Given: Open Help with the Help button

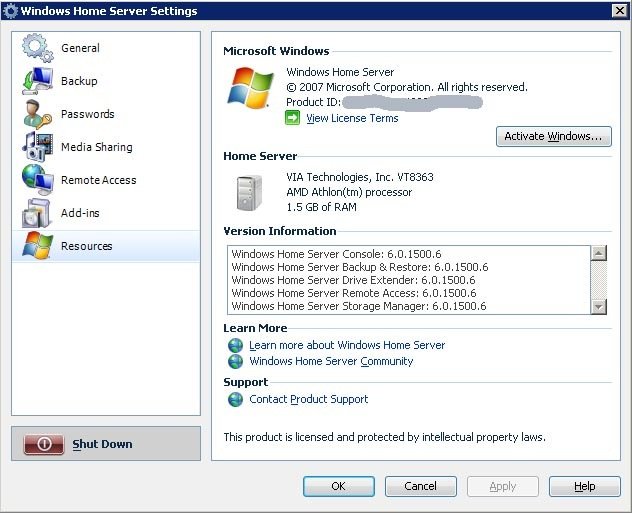Looking at the screenshot, I should pos(584,486).
